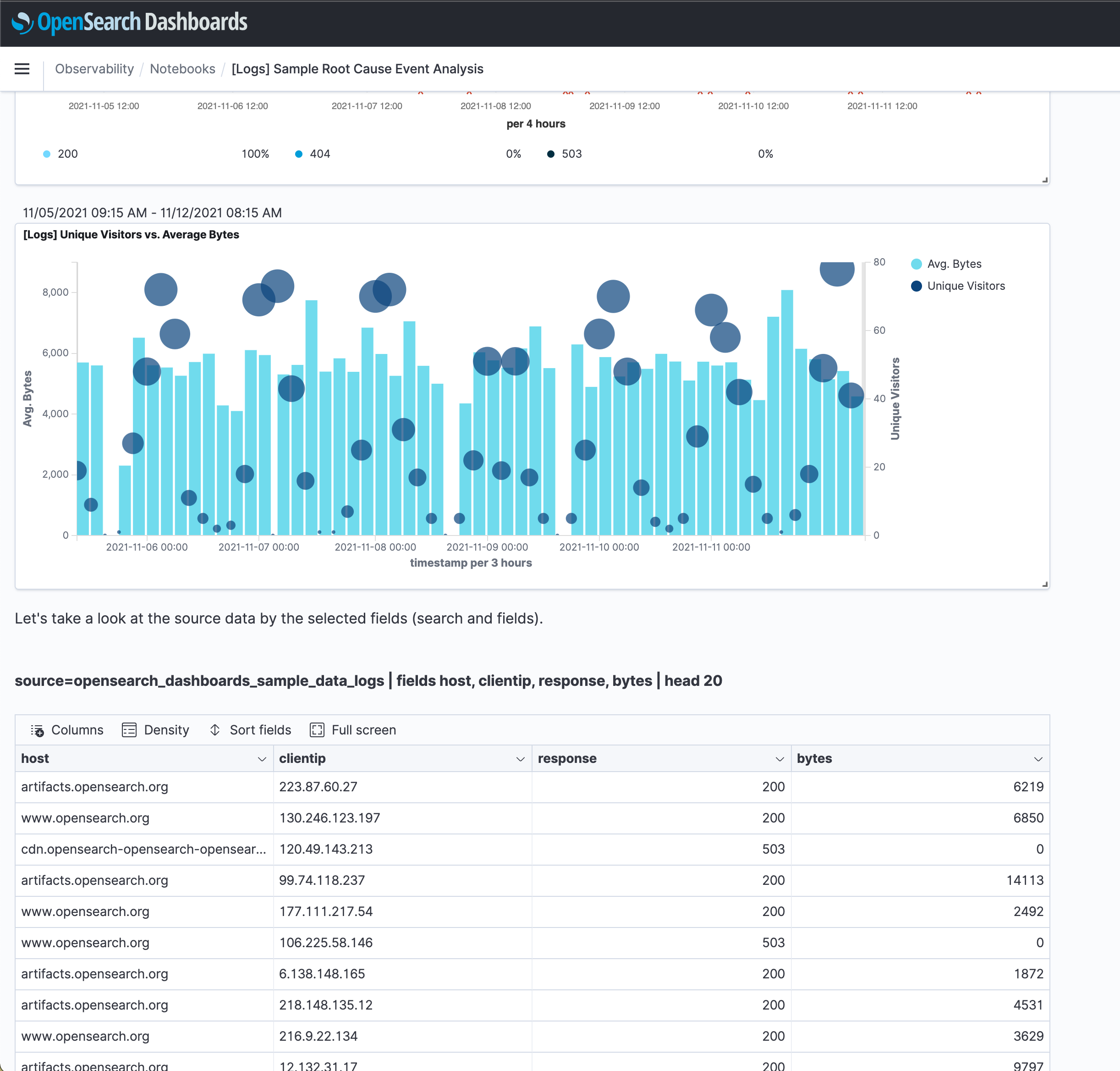The height and width of the screenshot is (1071, 1120).
Task: Click the resize handle of the per-4-hours chart
Action: click(1044, 179)
